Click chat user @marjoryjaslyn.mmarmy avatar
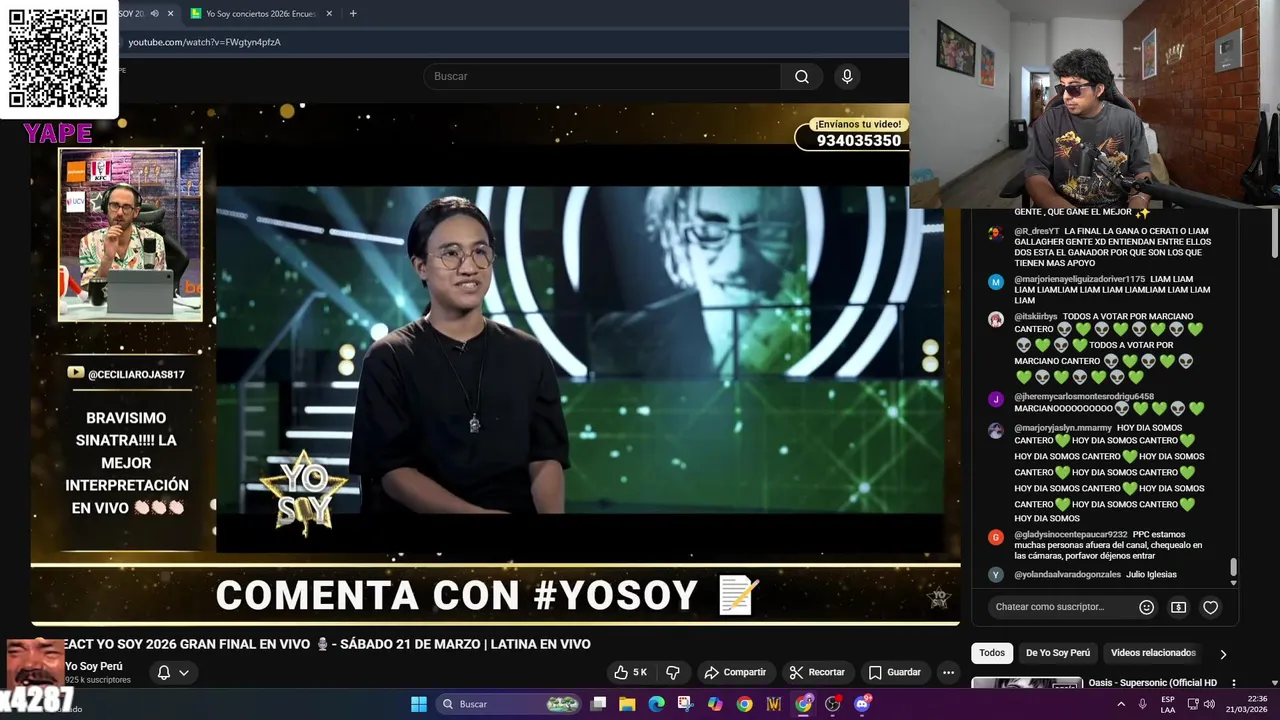This screenshot has height=720, width=1280. pos(995,431)
